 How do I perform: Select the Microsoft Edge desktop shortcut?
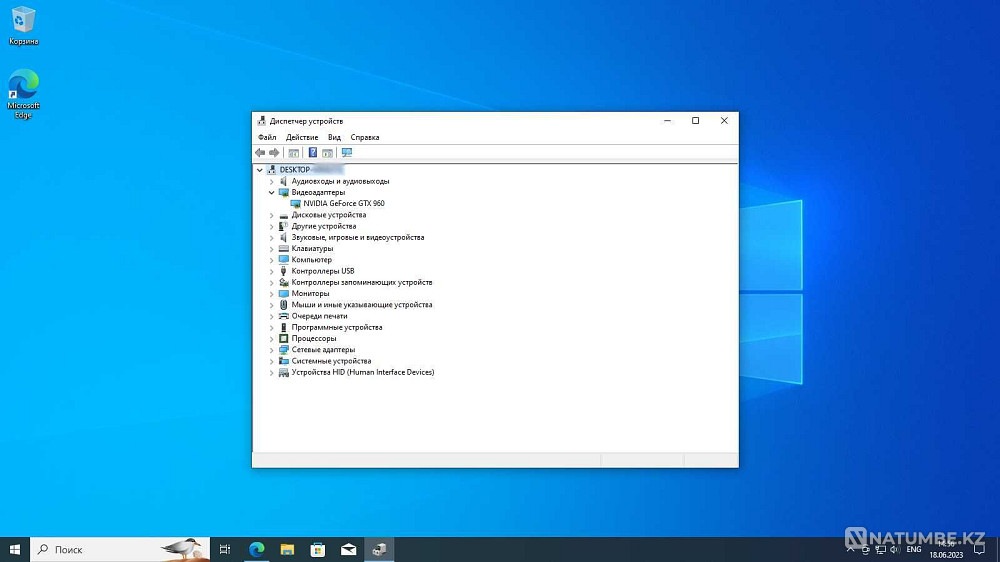click(x=24, y=94)
